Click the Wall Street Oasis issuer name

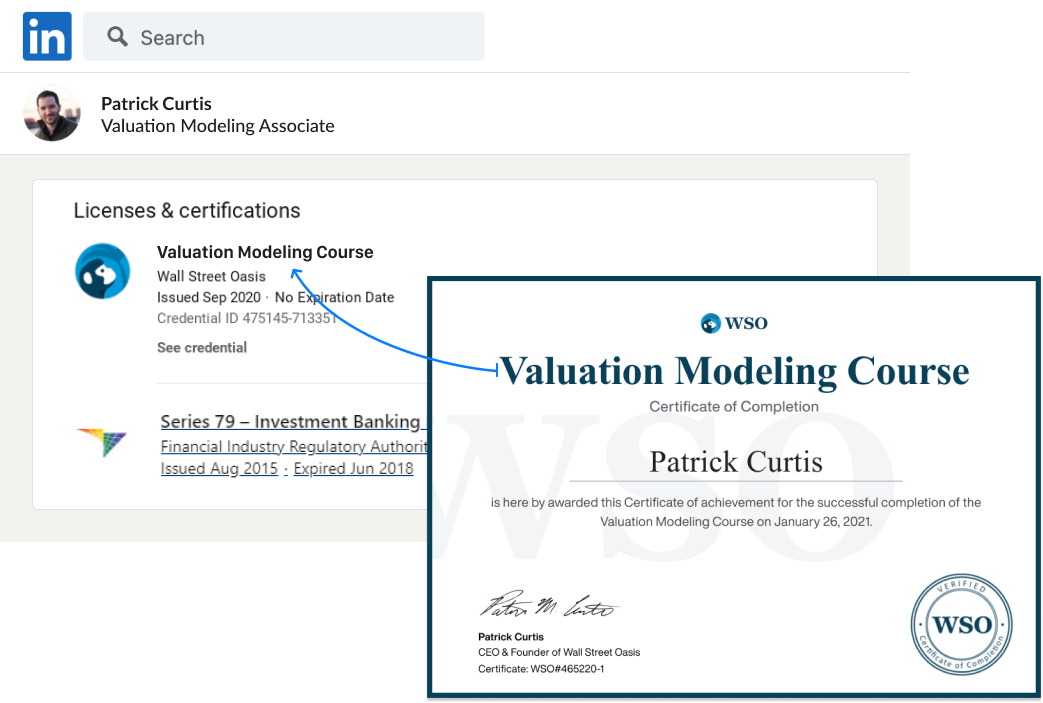click(211, 276)
